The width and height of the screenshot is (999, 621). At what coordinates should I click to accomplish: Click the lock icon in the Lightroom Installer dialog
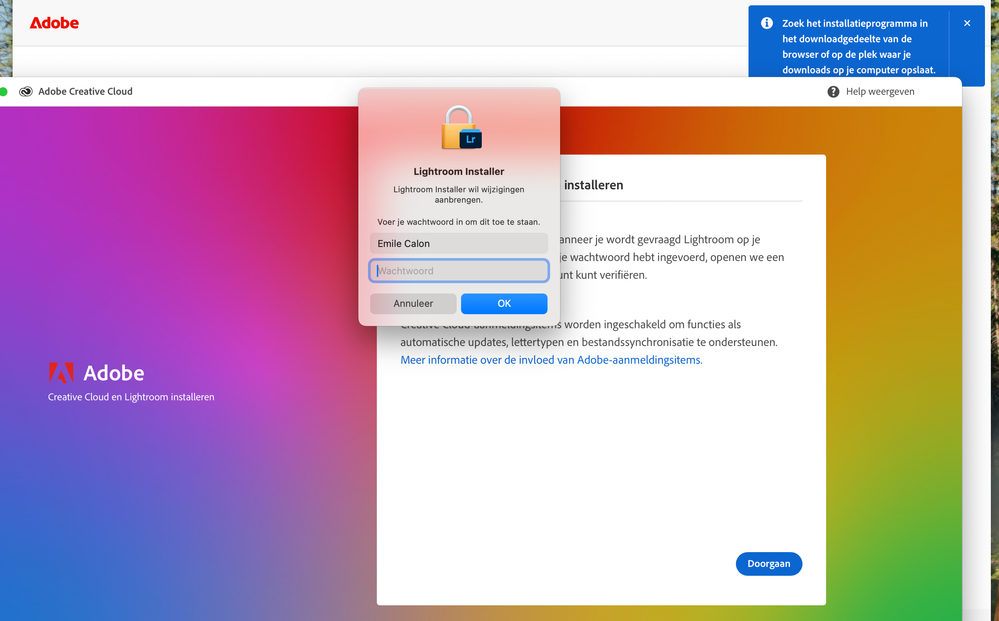461,128
